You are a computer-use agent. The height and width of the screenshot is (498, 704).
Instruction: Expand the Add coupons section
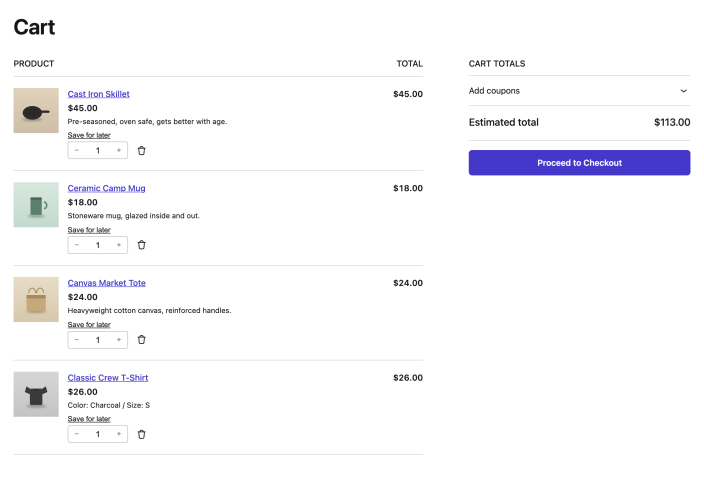pyautogui.click(x=579, y=91)
